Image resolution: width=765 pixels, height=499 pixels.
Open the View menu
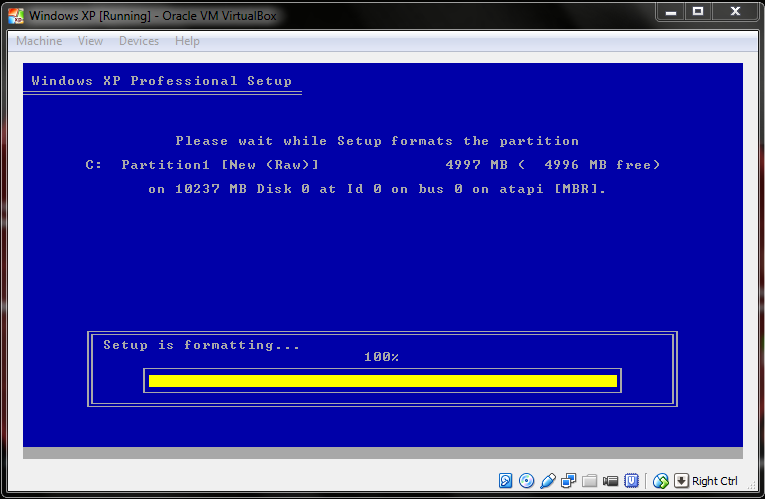point(90,41)
